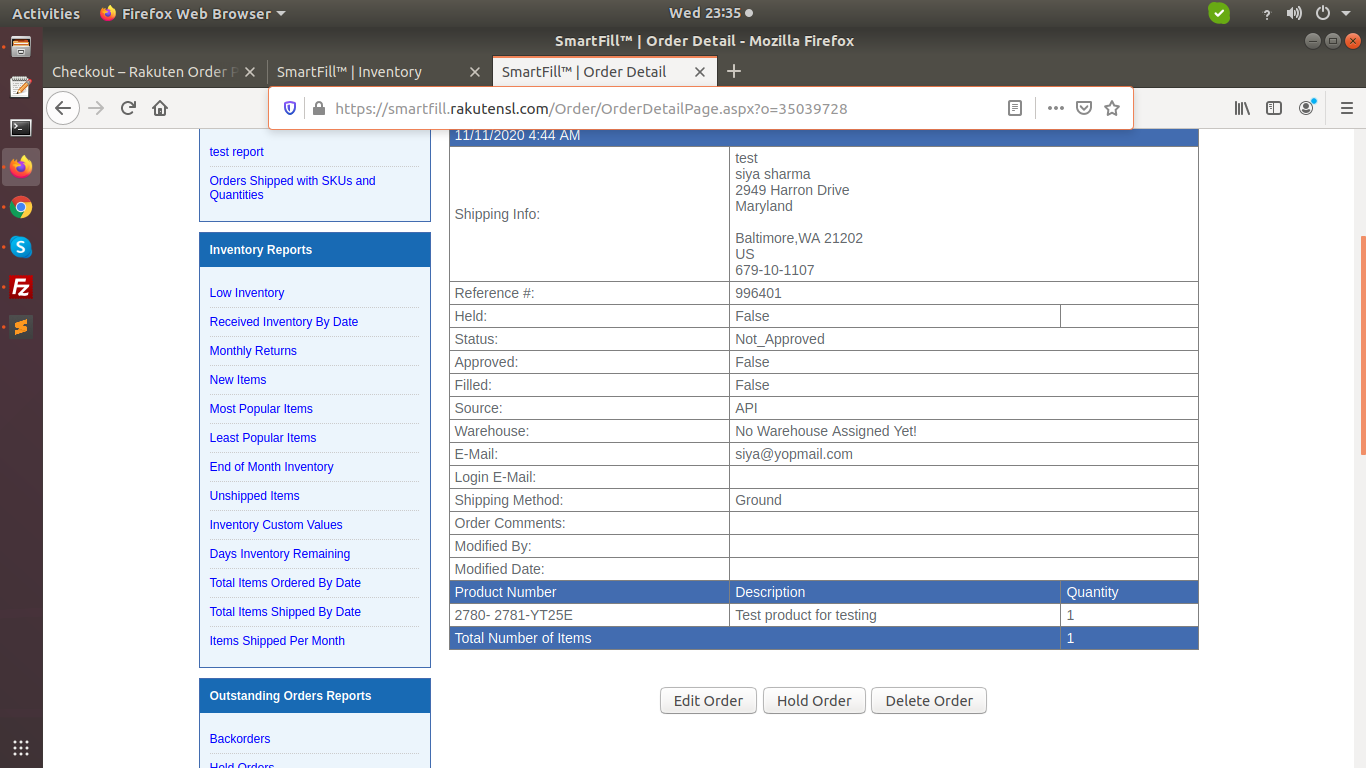Show Firefox sidebars
1366x768 pixels.
(x=1274, y=108)
